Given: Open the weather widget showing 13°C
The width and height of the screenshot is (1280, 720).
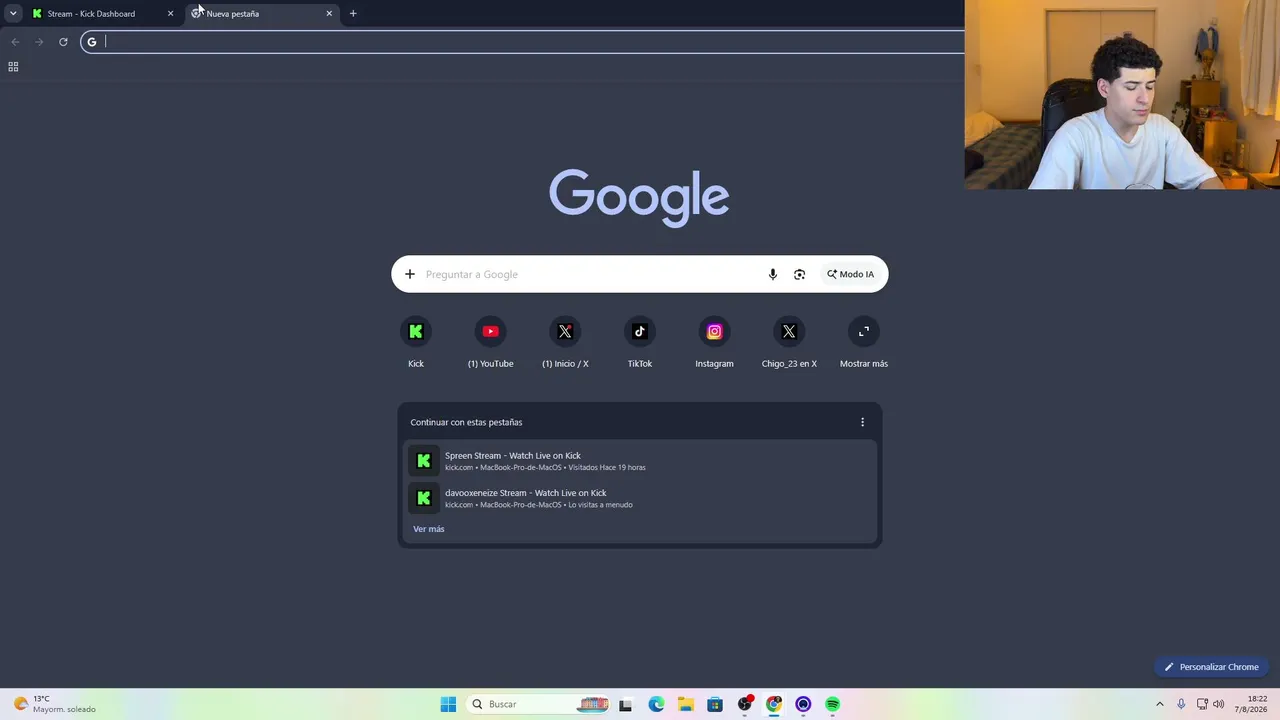Looking at the screenshot, I should [x=55, y=704].
